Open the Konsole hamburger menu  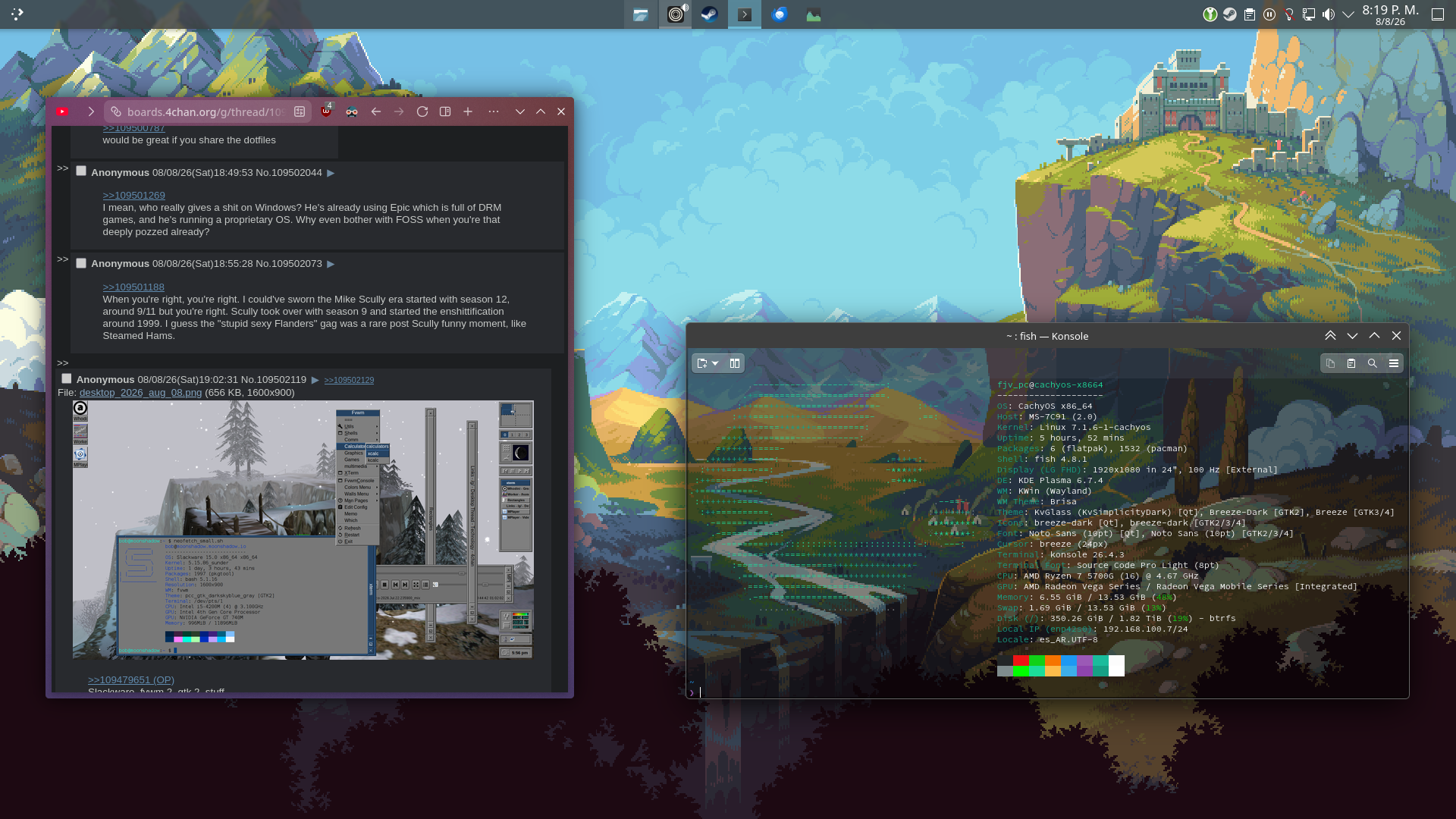[1394, 363]
